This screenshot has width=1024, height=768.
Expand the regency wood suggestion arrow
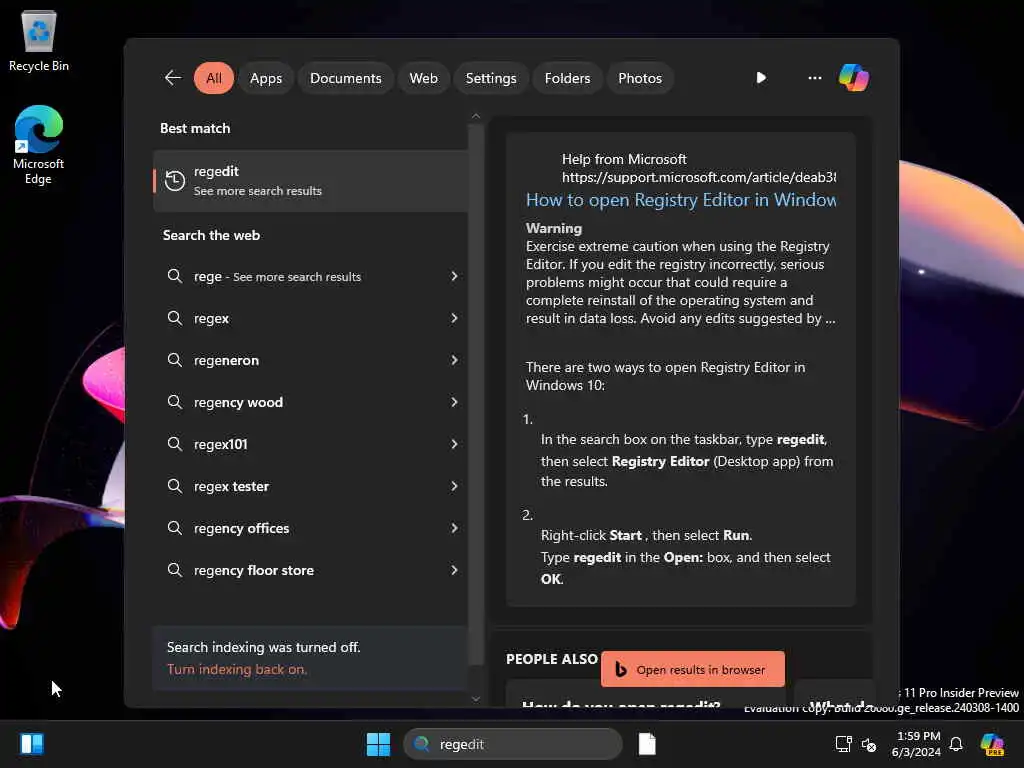[x=454, y=402]
